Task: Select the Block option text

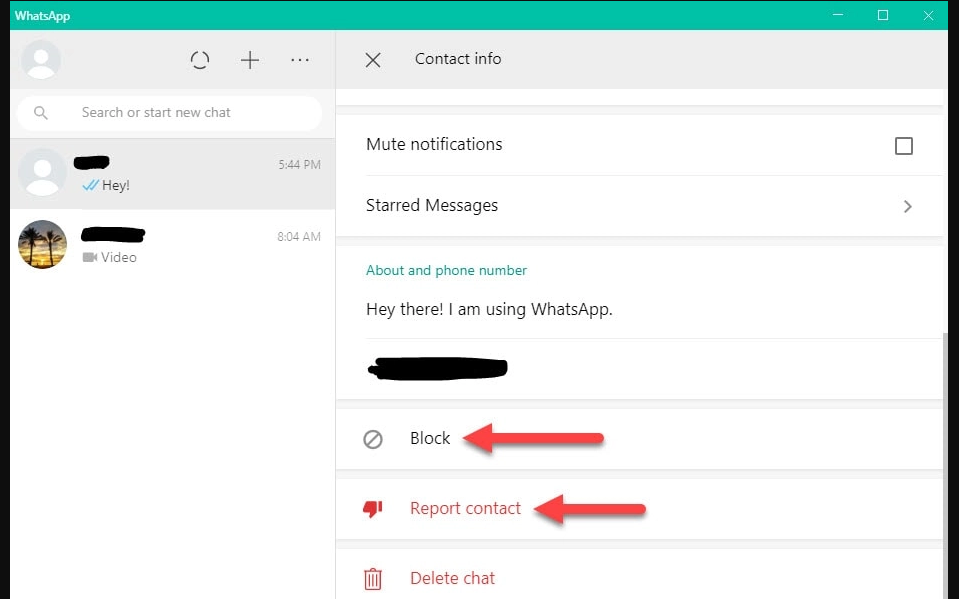Action: point(430,439)
